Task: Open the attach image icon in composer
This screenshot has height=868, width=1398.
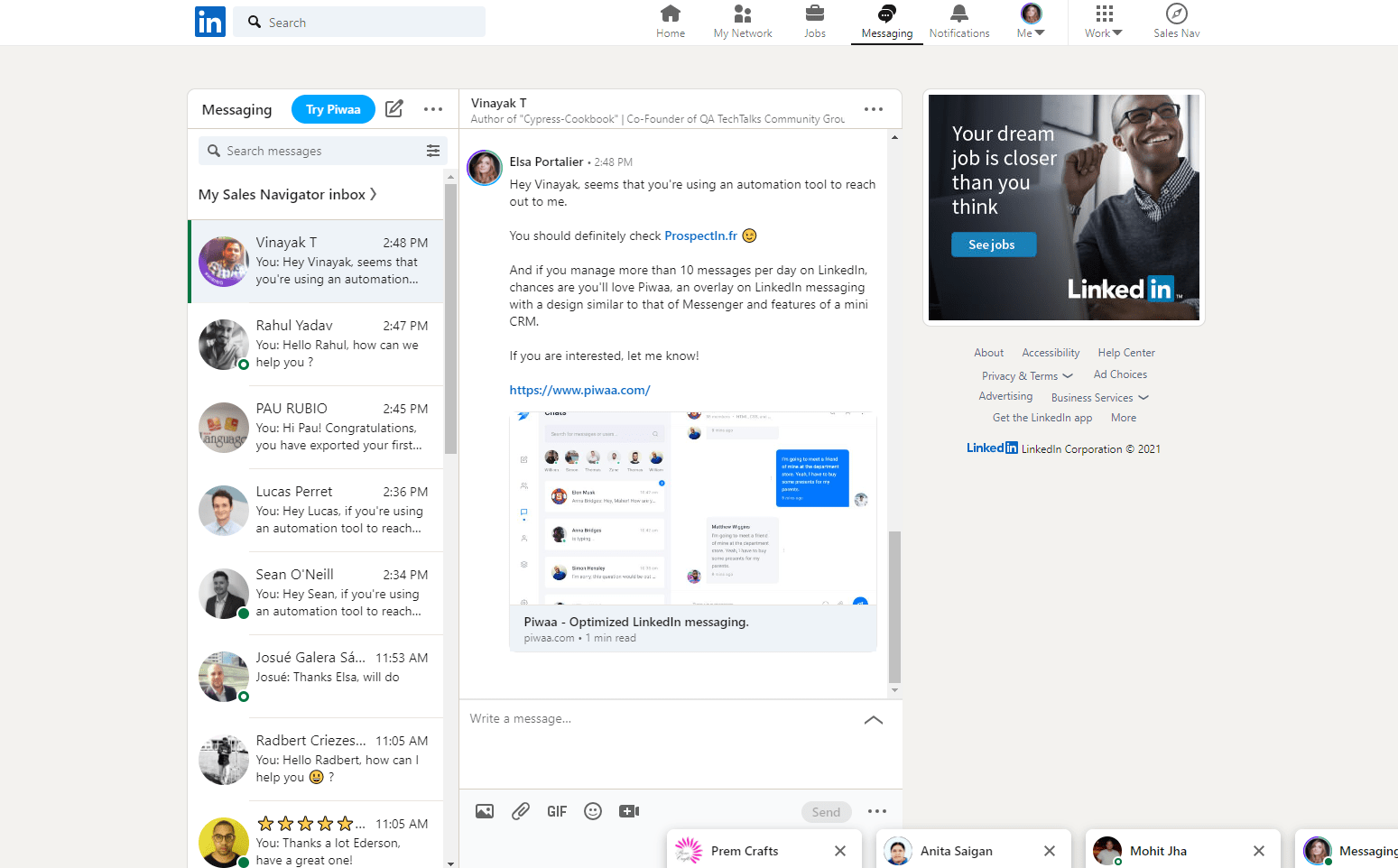Action: coord(485,811)
